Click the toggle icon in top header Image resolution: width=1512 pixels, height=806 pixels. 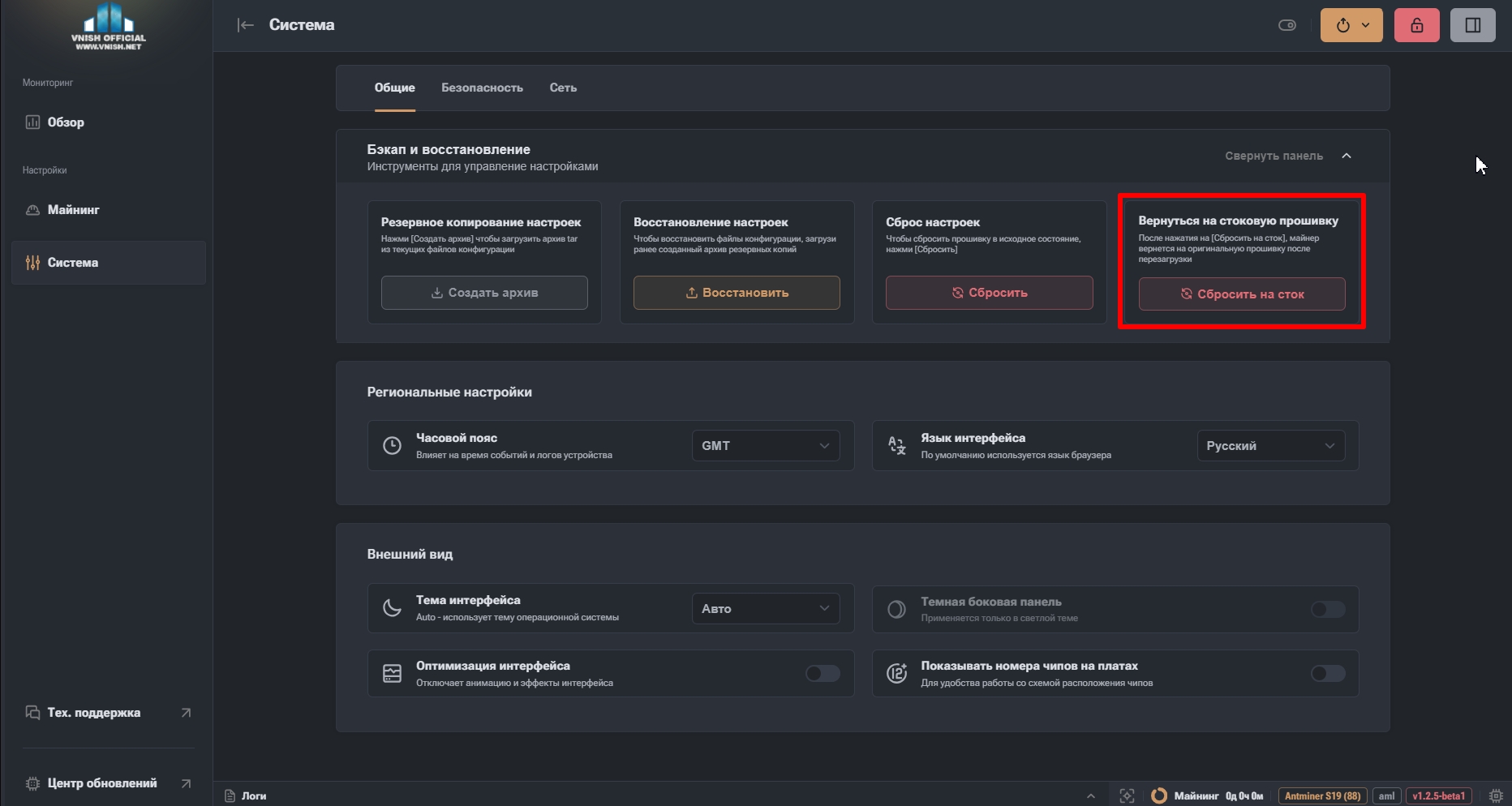click(1287, 25)
